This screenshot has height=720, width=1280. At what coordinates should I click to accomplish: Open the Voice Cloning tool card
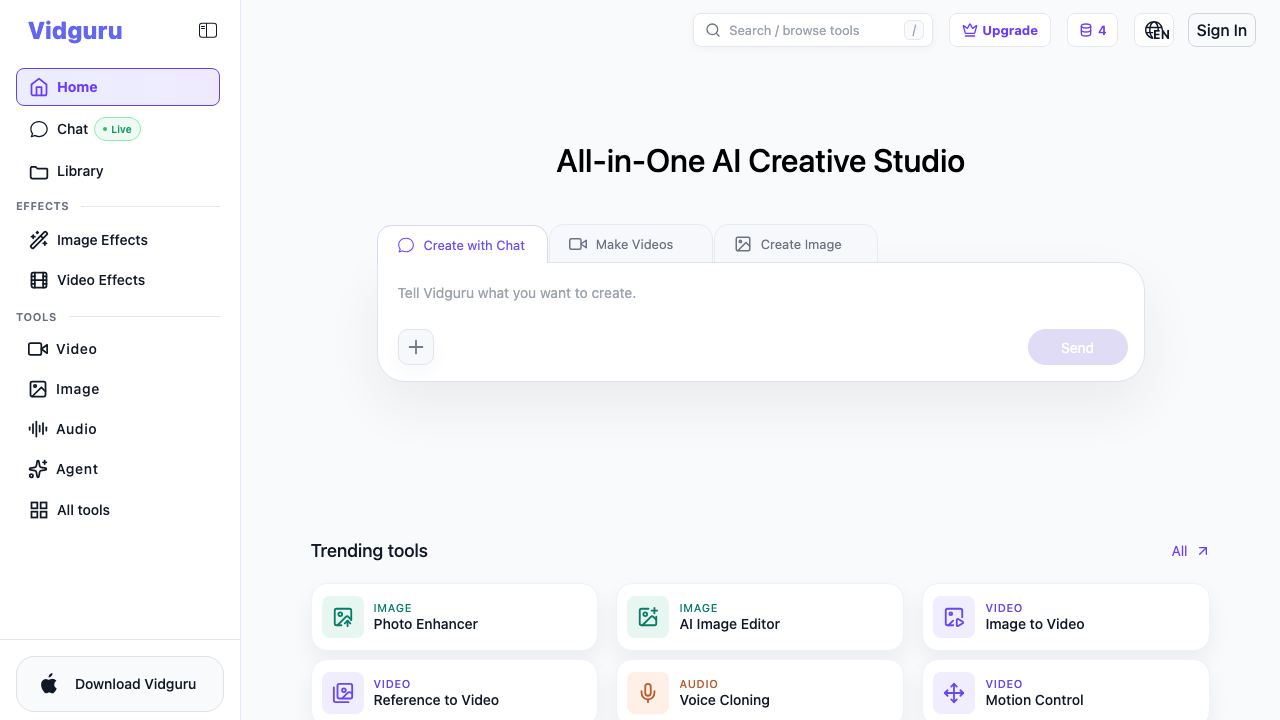pos(760,692)
